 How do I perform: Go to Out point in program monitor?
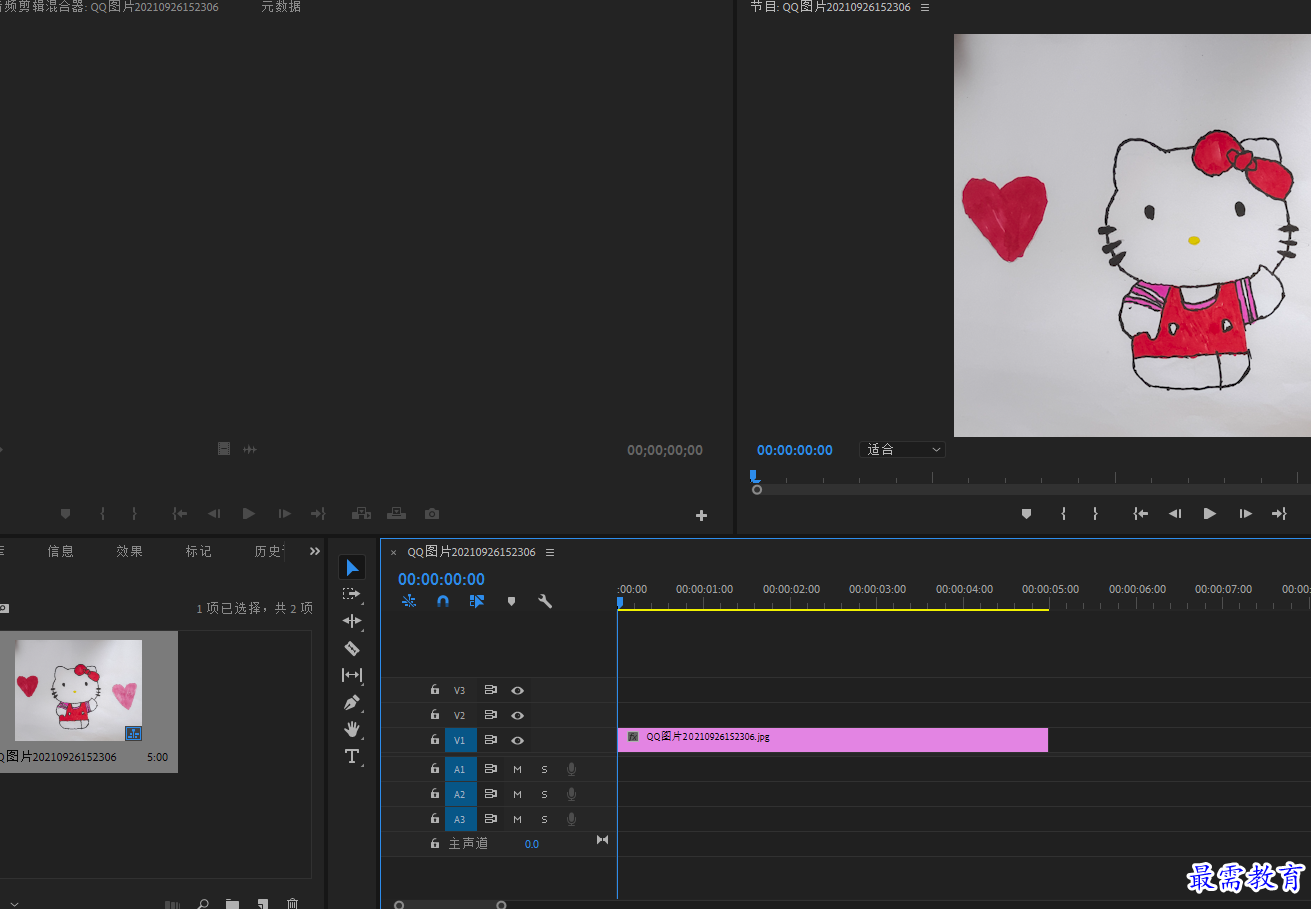click(1279, 514)
